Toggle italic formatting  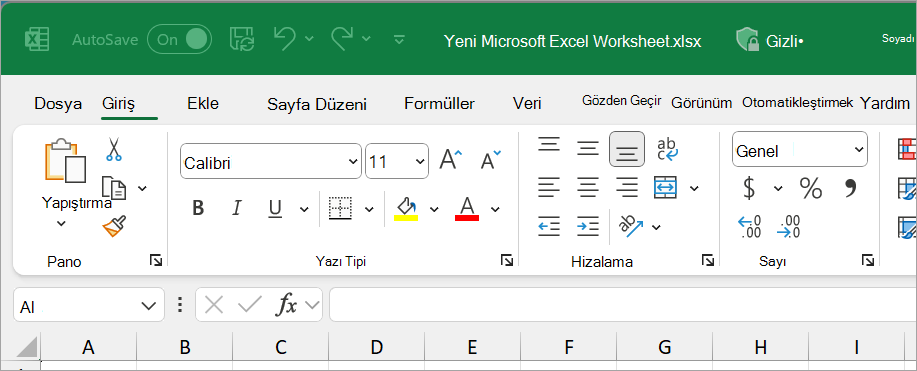coord(237,208)
